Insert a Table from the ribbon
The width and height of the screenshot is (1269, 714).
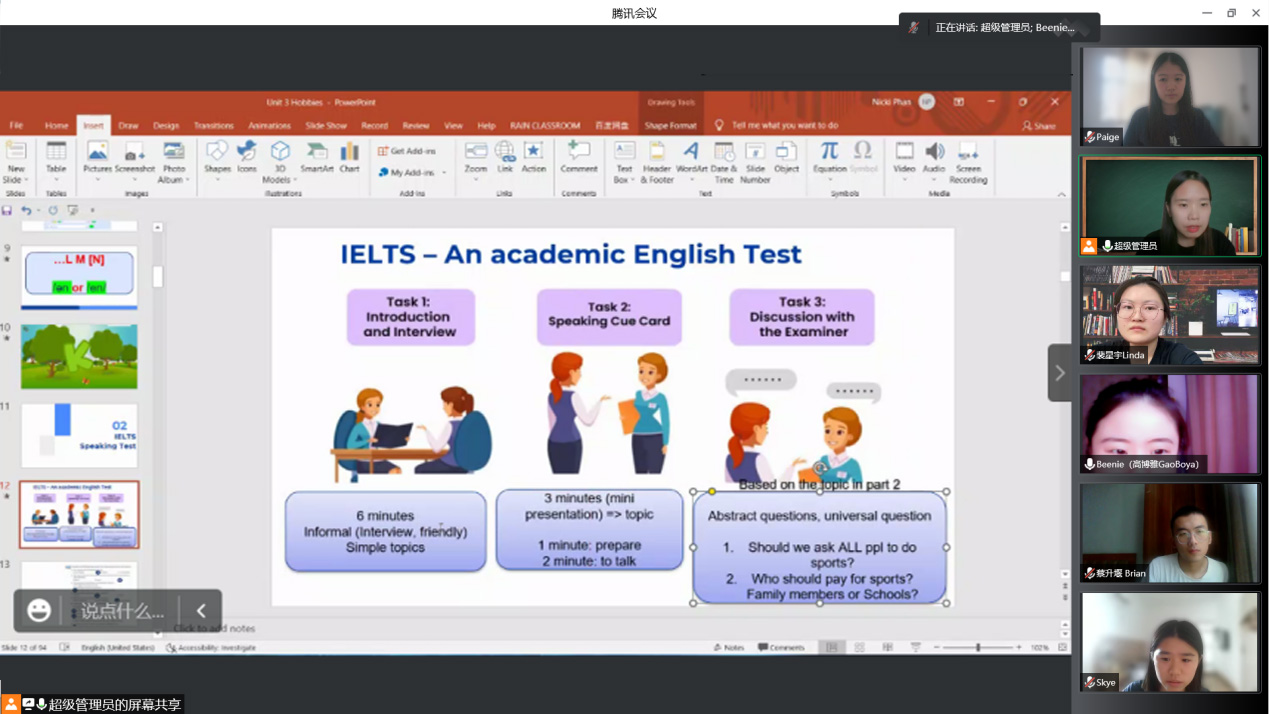coord(56,160)
